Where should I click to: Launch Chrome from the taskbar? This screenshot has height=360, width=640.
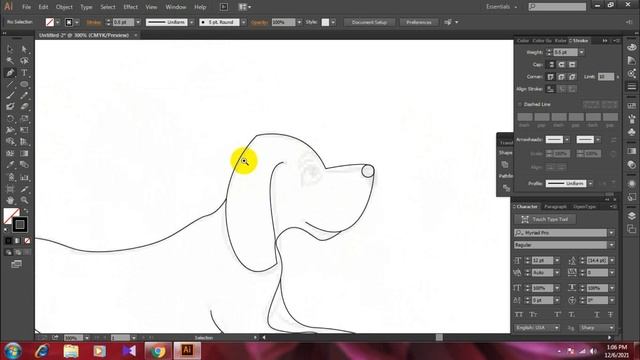(x=158, y=351)
